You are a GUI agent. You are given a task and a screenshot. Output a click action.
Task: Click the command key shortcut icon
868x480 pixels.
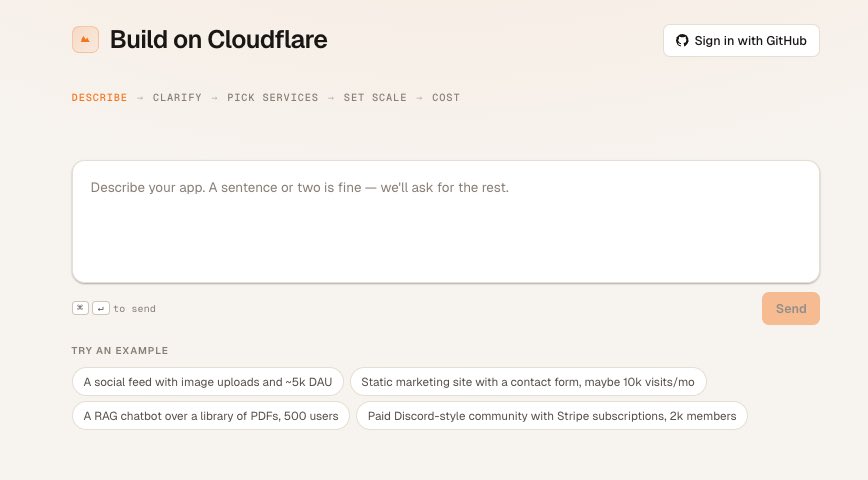[x=80, y=308]
